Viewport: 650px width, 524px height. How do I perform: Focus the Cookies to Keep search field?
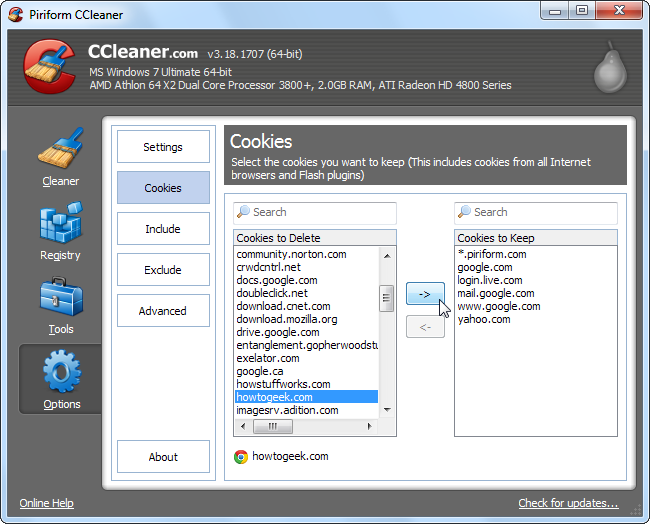coord(536,213)
